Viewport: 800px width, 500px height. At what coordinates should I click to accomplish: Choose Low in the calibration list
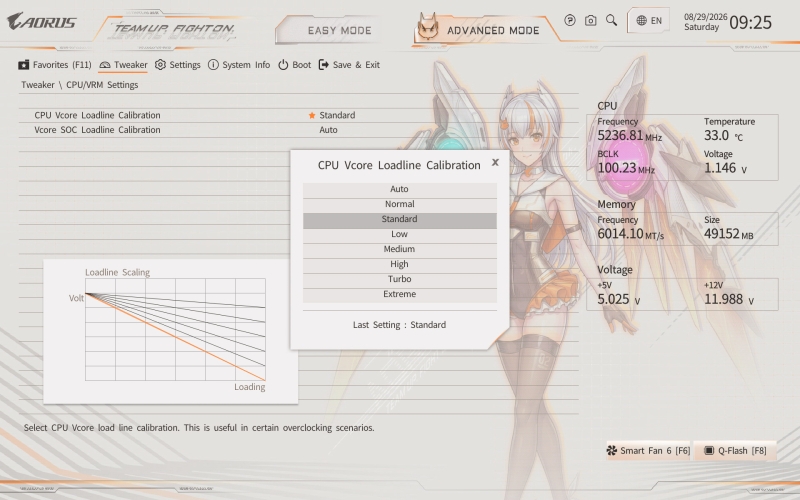pyautogui.click(x=399, y=234)
